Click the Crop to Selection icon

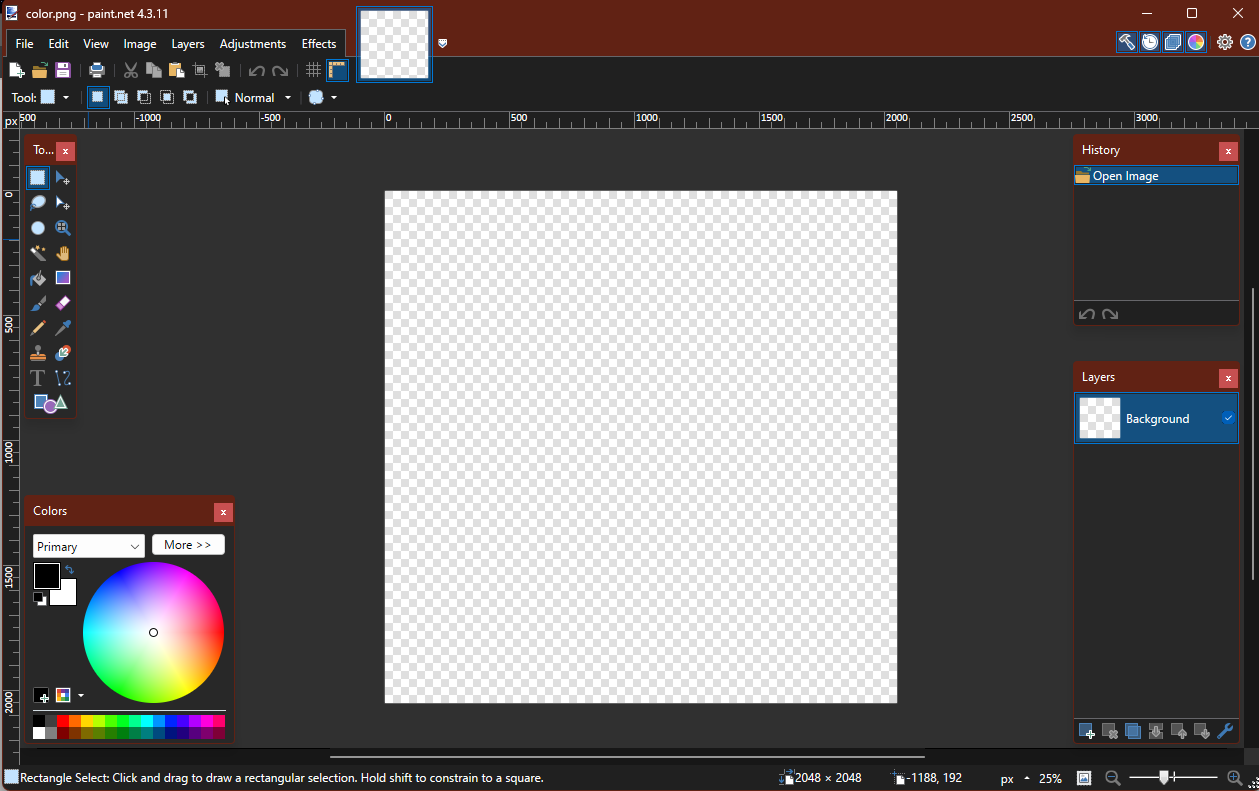tap(200, 70)
